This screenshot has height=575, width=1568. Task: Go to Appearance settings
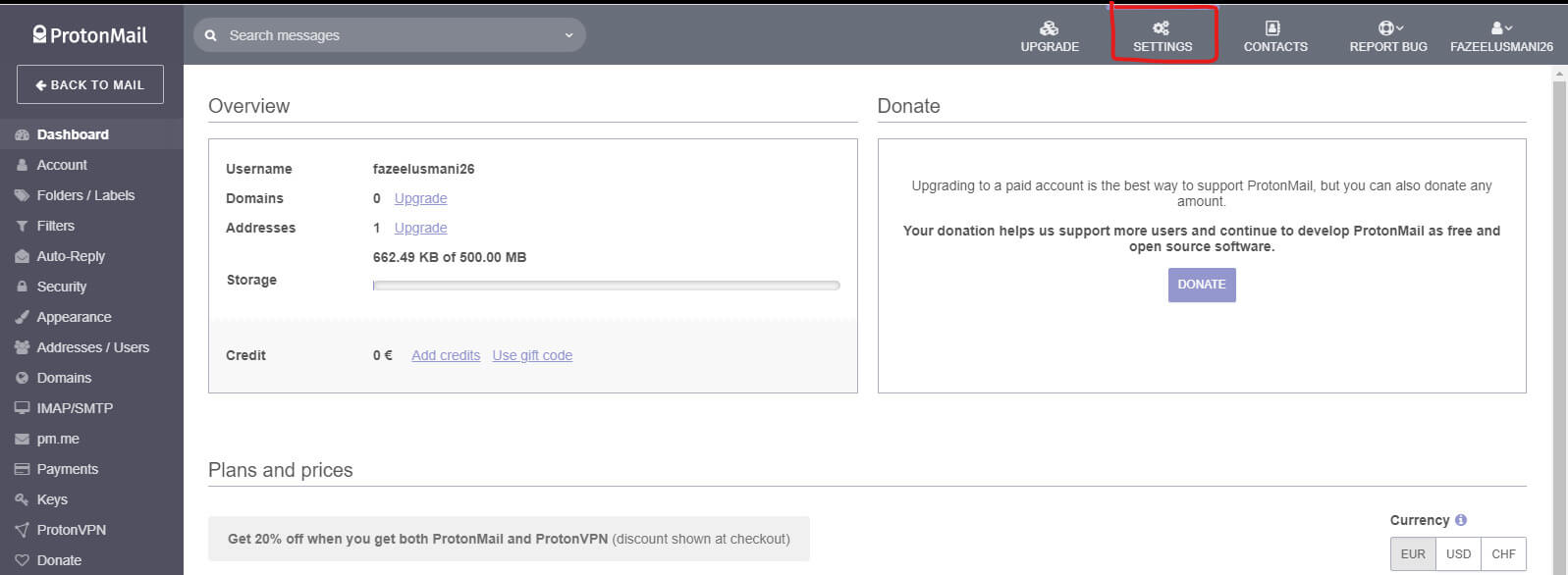click(x=91, y=317)
